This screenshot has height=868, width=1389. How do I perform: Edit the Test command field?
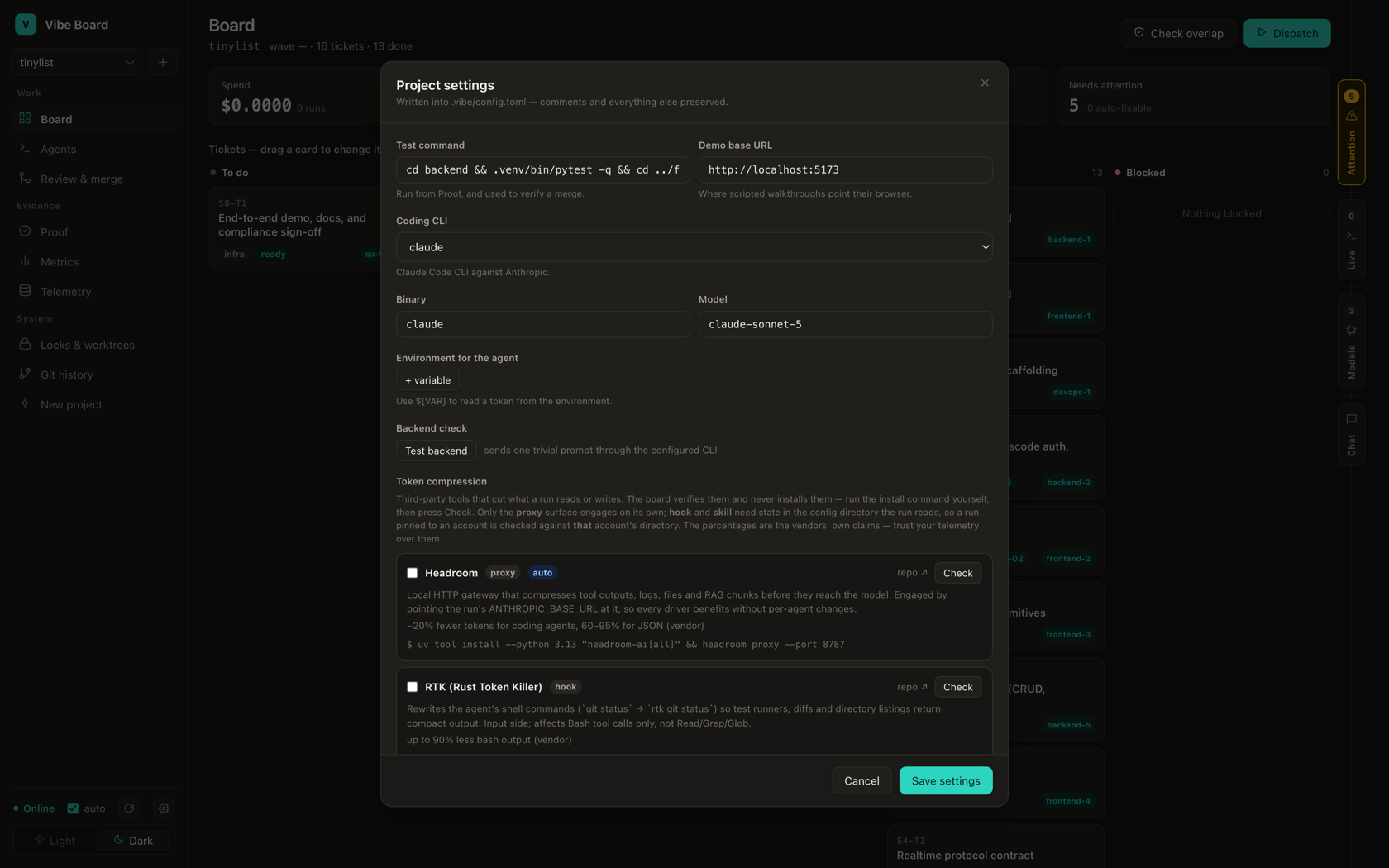coord(542,169)
